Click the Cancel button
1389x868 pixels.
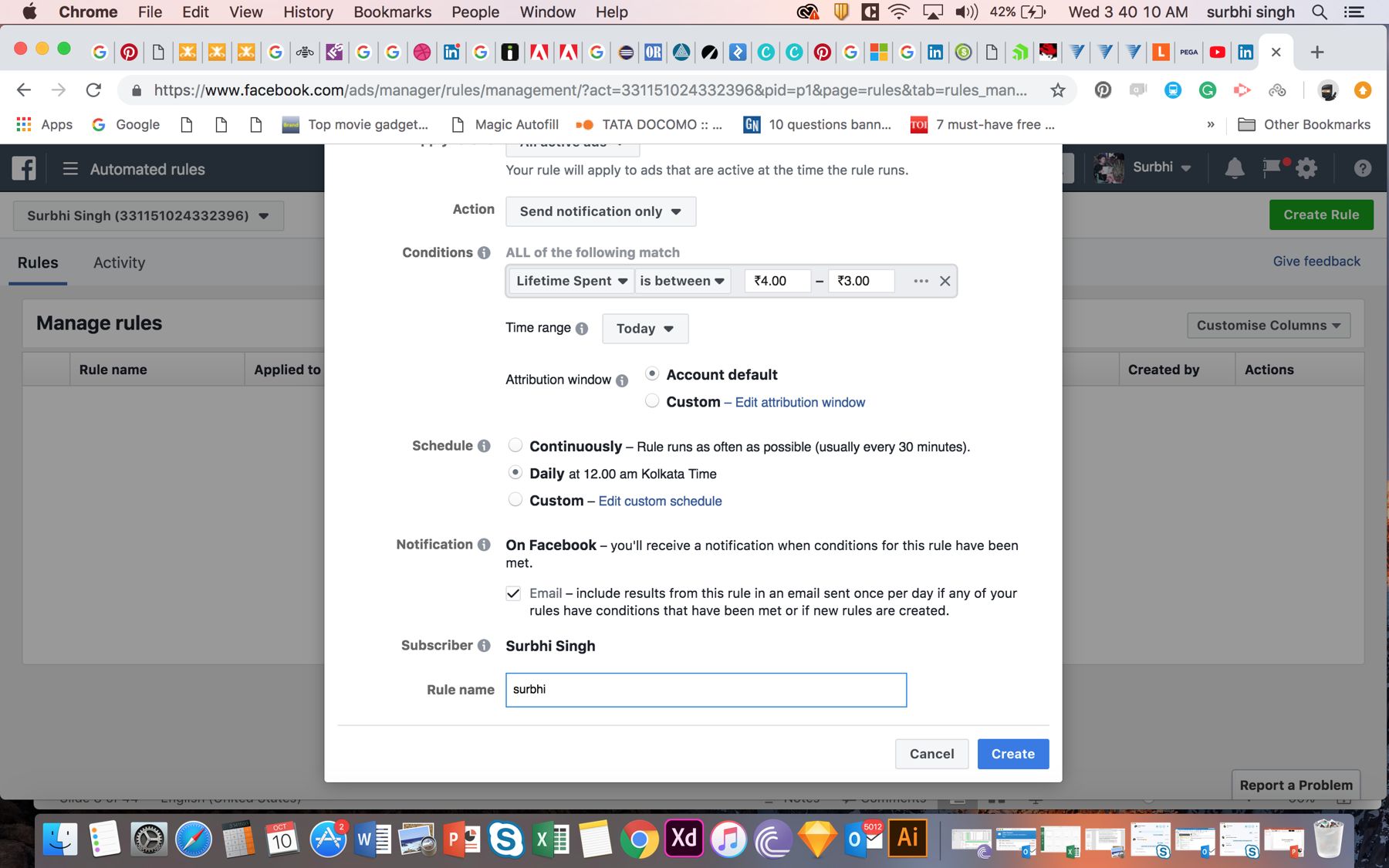coord(931,754)
